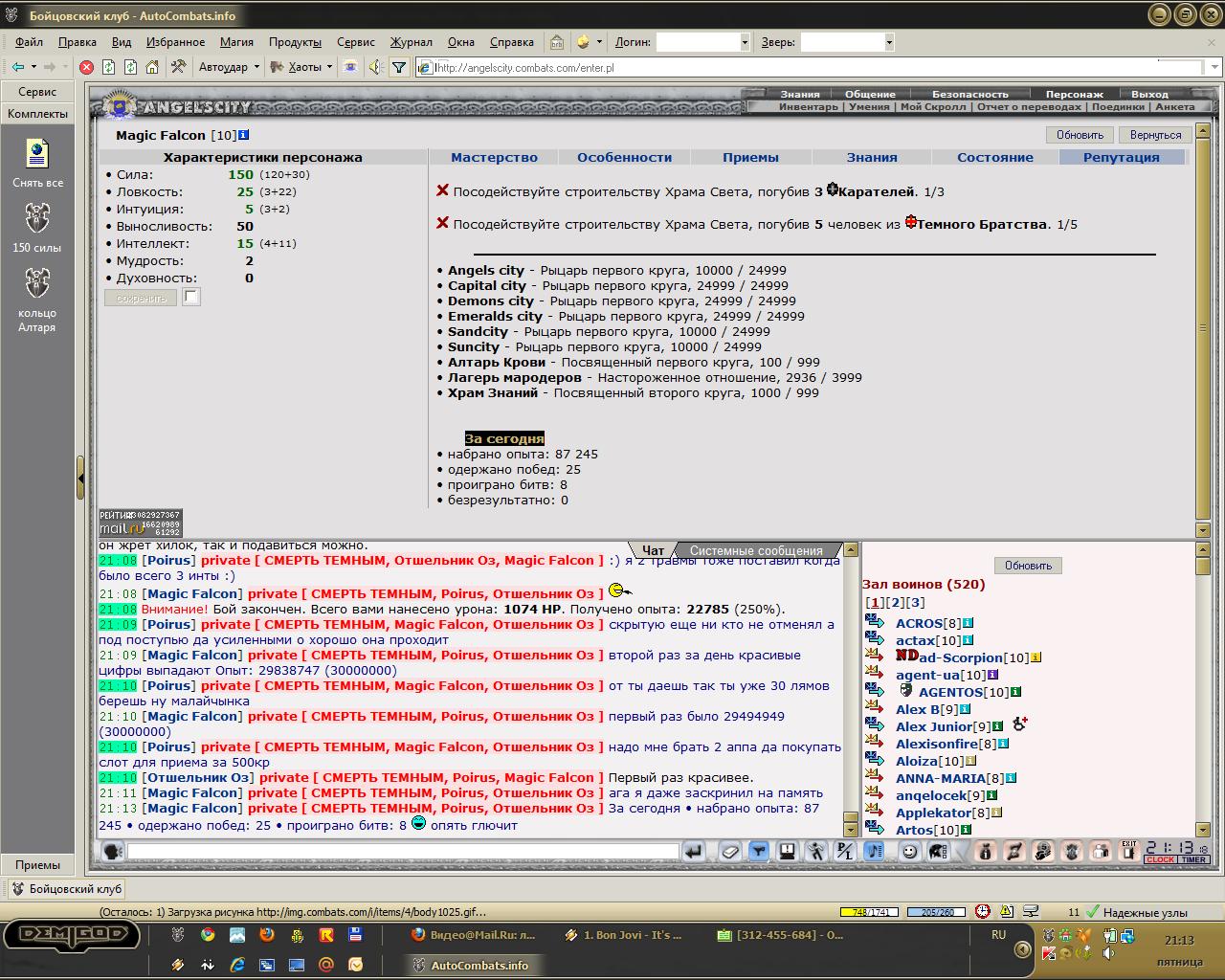Viewport: 1225px width, 980px height.
Task: Click the RU language indicator in taskbar
Action: pyautogui.click(x=998, y=934)
